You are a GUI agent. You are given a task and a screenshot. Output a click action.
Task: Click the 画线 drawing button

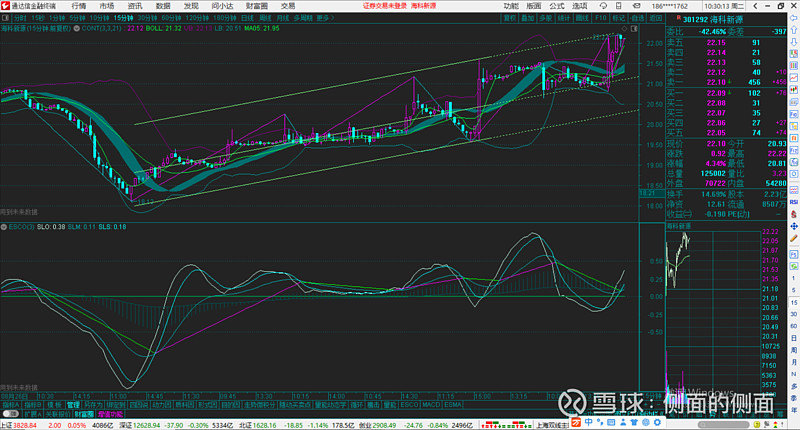[582, 18]
